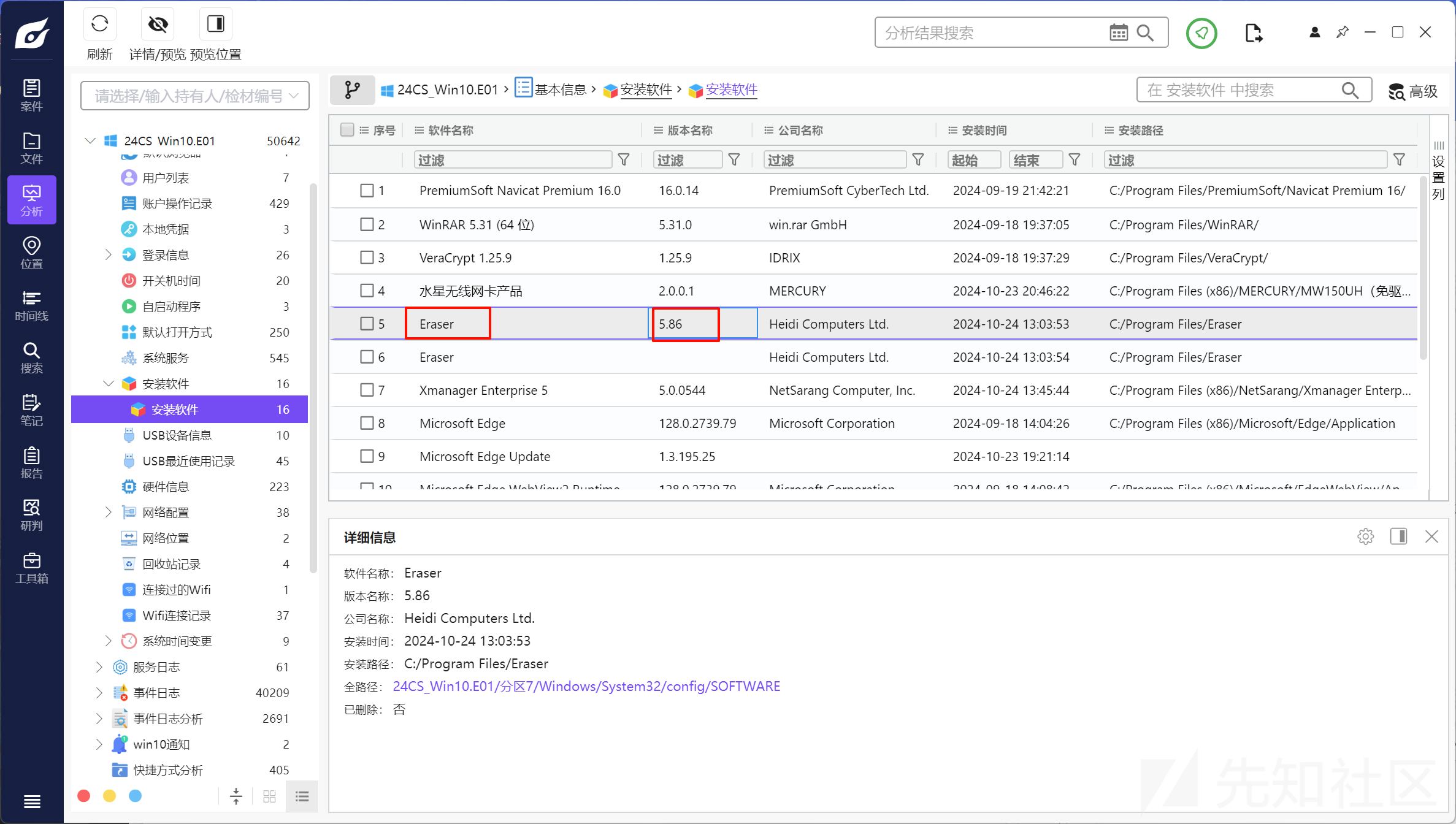Sort by 软件名称 column header
Screen dimensions: 1456x824
point(450,130)
